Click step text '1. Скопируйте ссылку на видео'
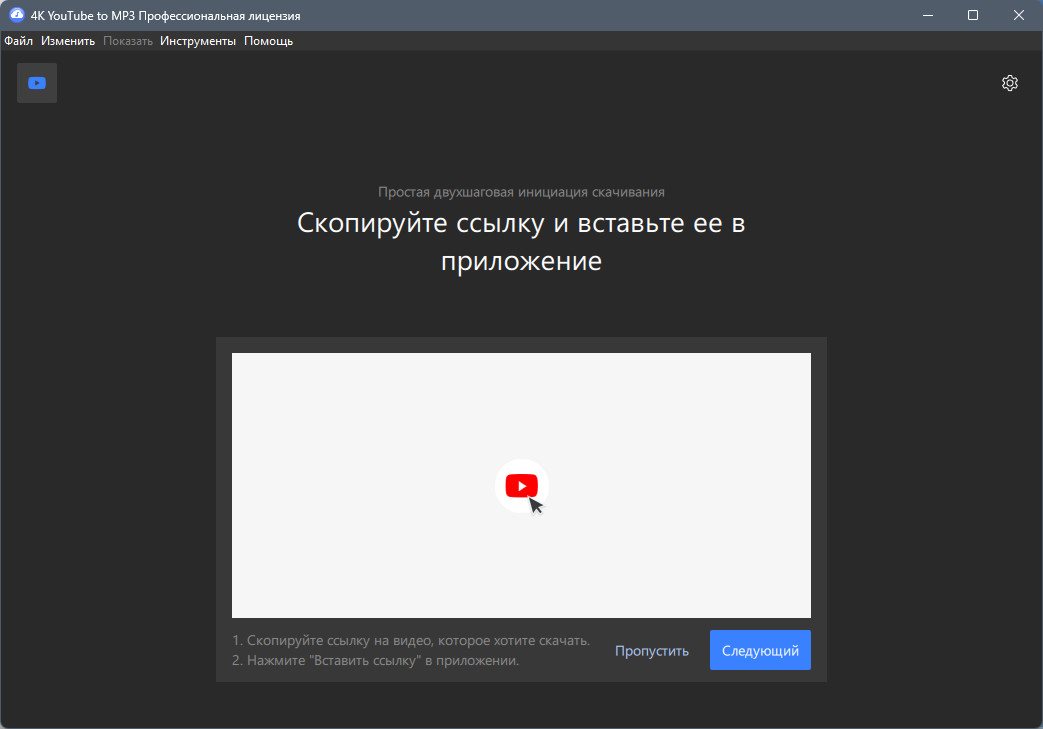This screenshot has height=729, width=1043. click(x=333, y=641)
